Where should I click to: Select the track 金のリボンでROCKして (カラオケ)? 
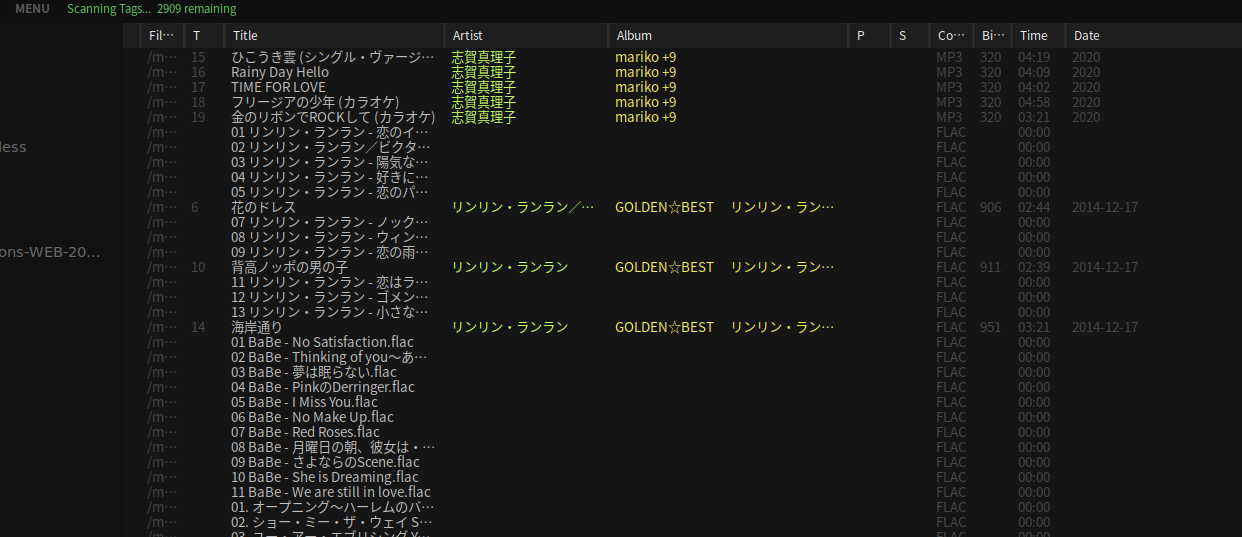[x=333, y=117]
